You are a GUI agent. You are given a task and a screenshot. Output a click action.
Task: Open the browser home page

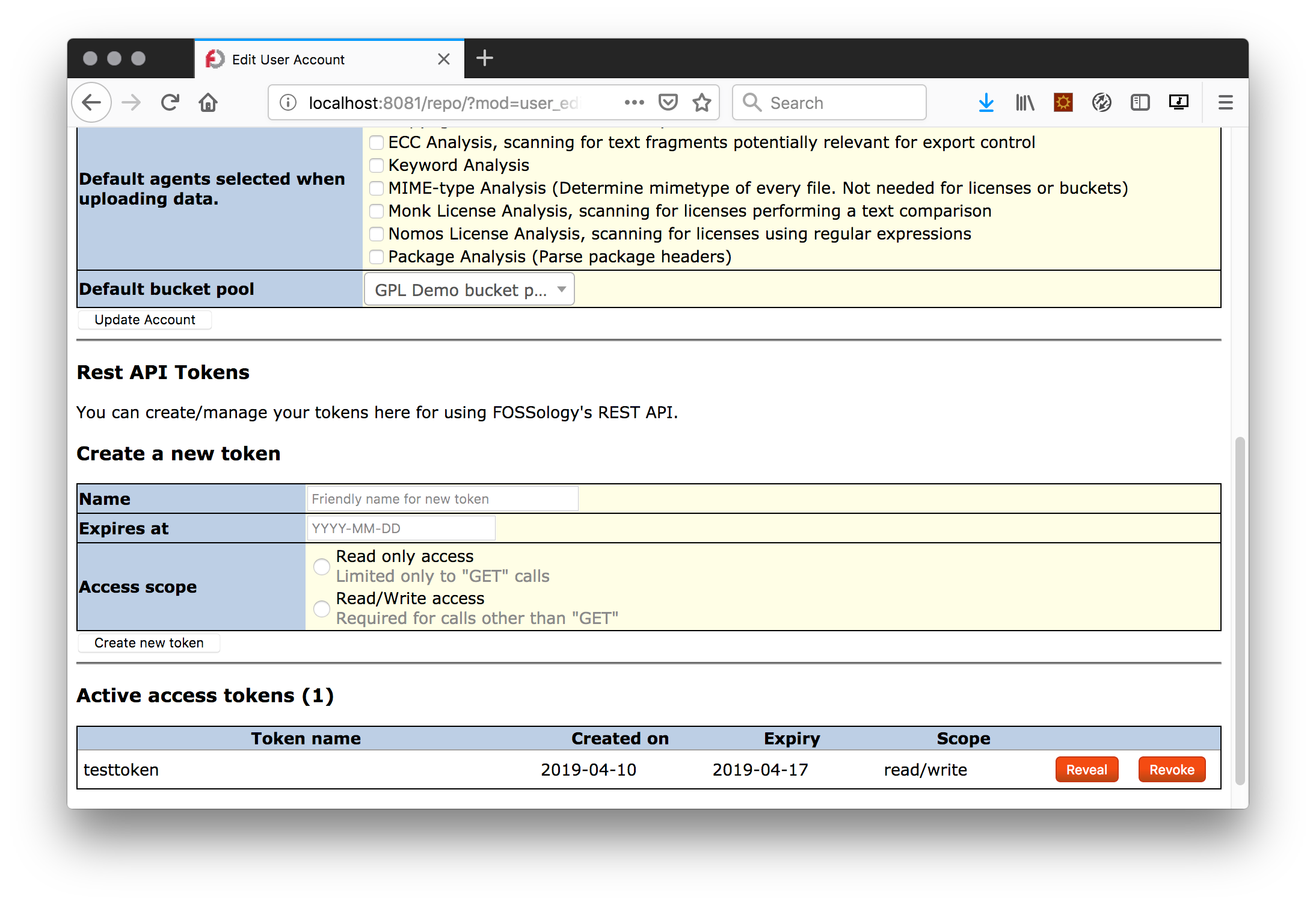208,103
